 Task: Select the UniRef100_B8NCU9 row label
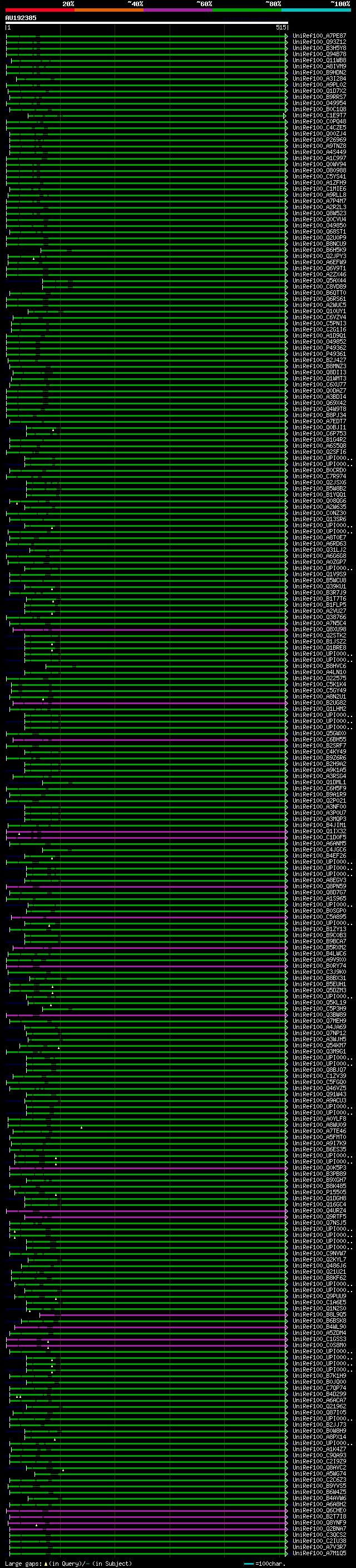click(319, 244)
